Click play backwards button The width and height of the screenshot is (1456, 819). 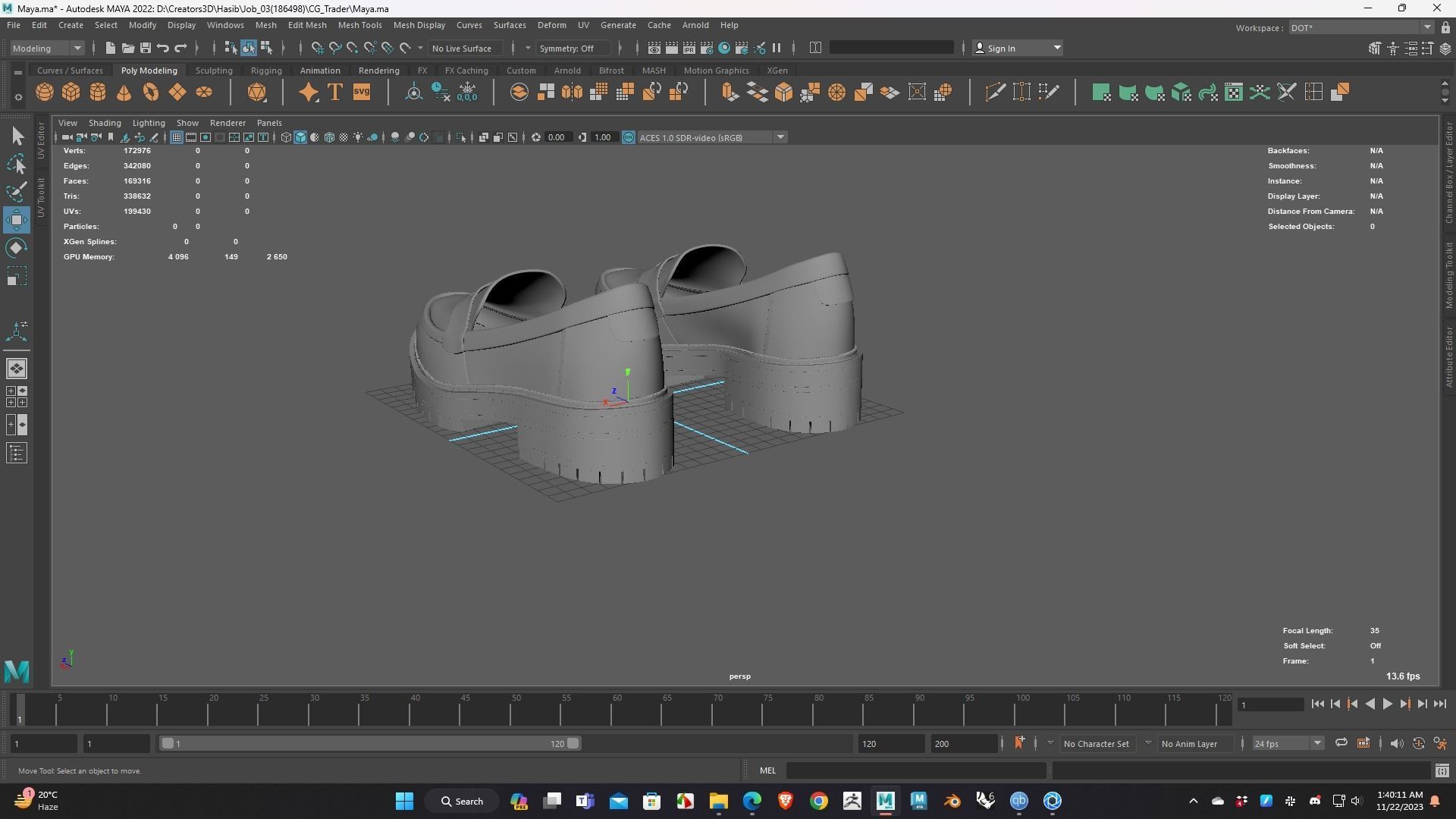point(1370,704)
